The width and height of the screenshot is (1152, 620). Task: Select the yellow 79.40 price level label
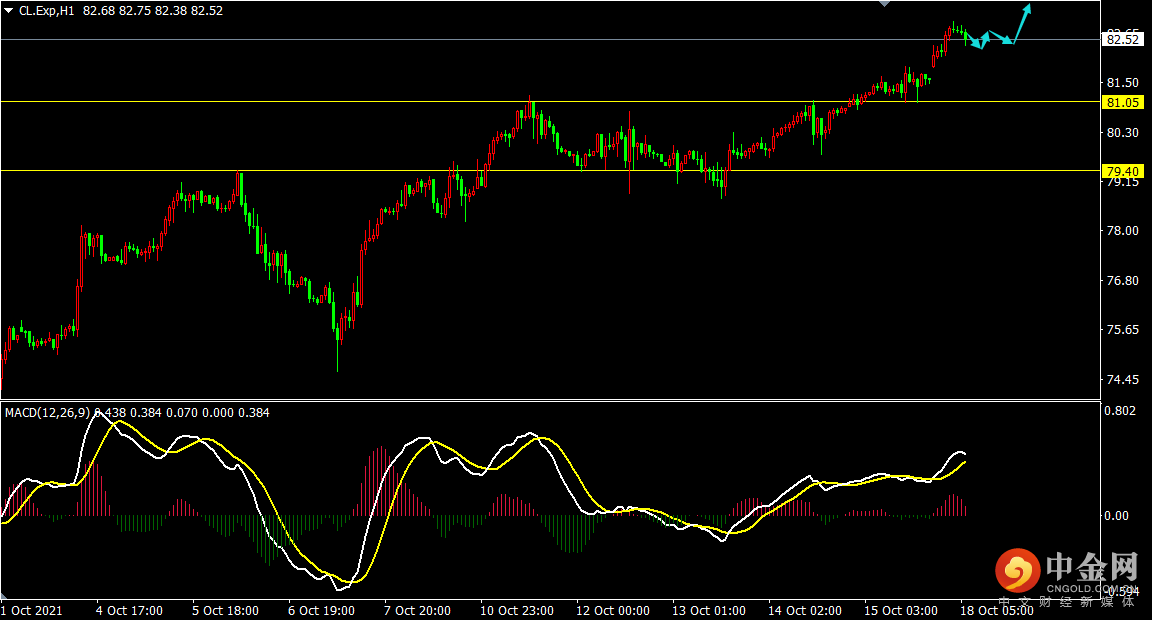click(x=1123, y=171)
